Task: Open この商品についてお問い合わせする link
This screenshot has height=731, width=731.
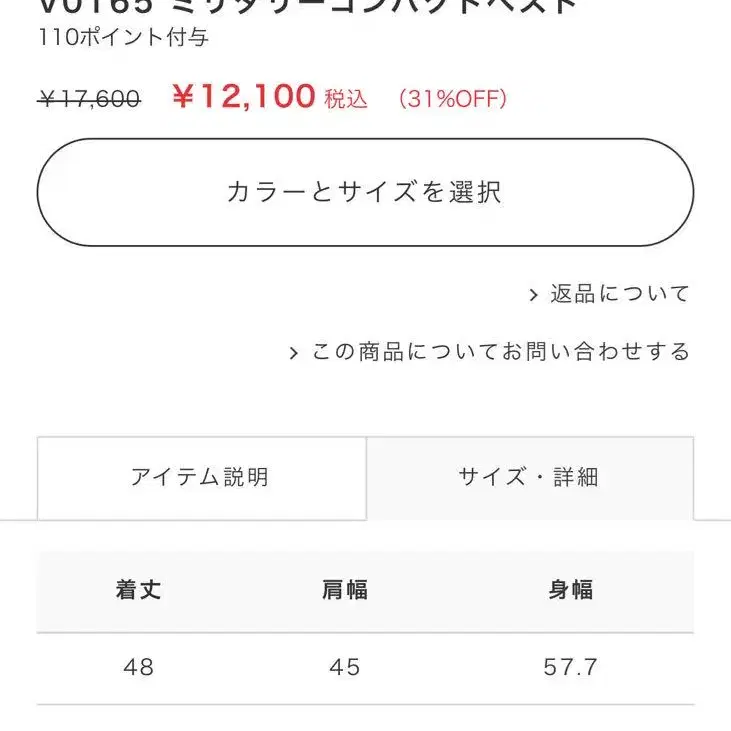Action: (x=500, y=352)
